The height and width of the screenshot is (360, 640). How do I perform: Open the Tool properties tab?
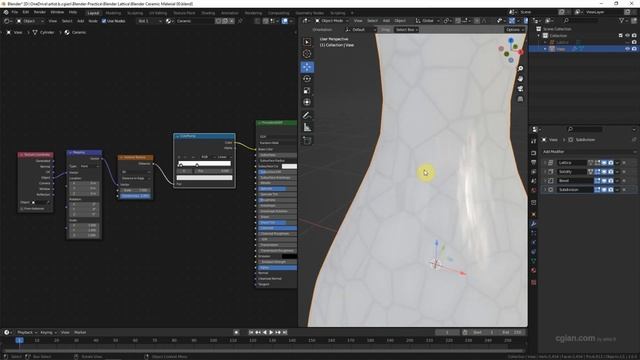pyautogui.click(x=533, y=141)
